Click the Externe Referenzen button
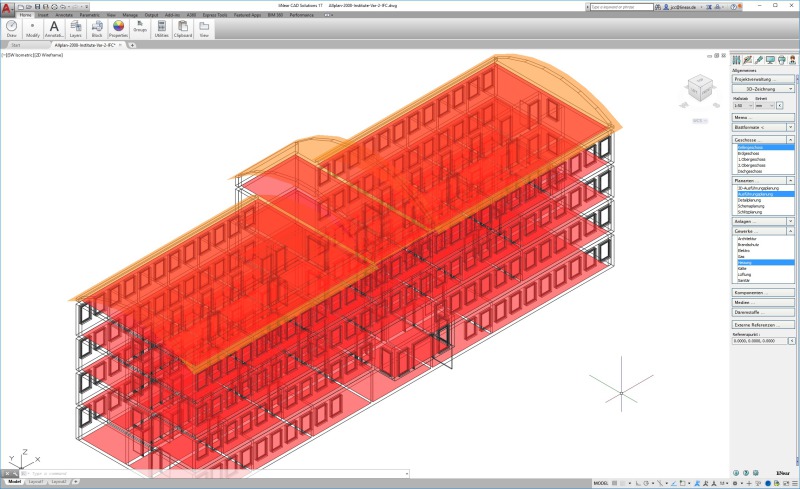The height and width of the screenshot is (489, 800). pos(763,324)
